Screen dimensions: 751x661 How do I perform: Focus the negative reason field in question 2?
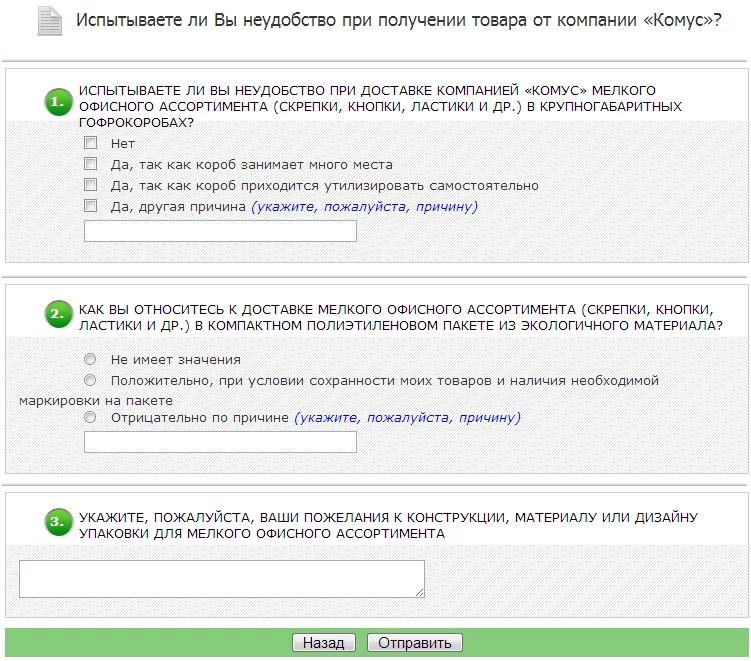[220, 442]
